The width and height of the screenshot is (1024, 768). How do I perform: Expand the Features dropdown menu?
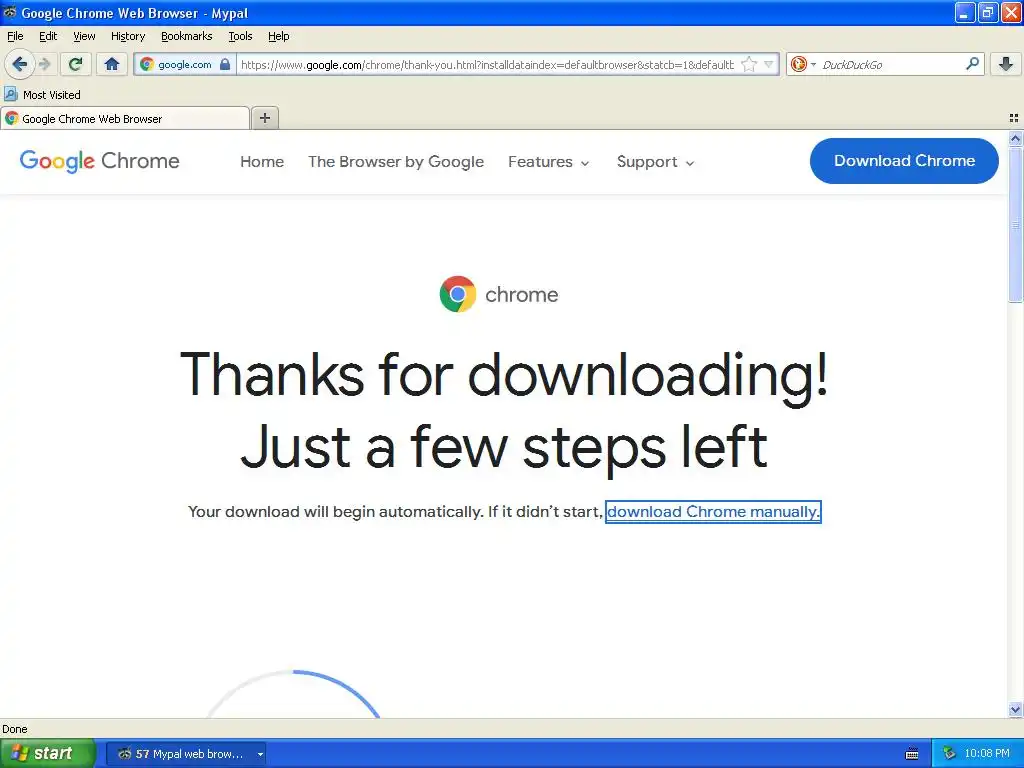pos(549,161)
